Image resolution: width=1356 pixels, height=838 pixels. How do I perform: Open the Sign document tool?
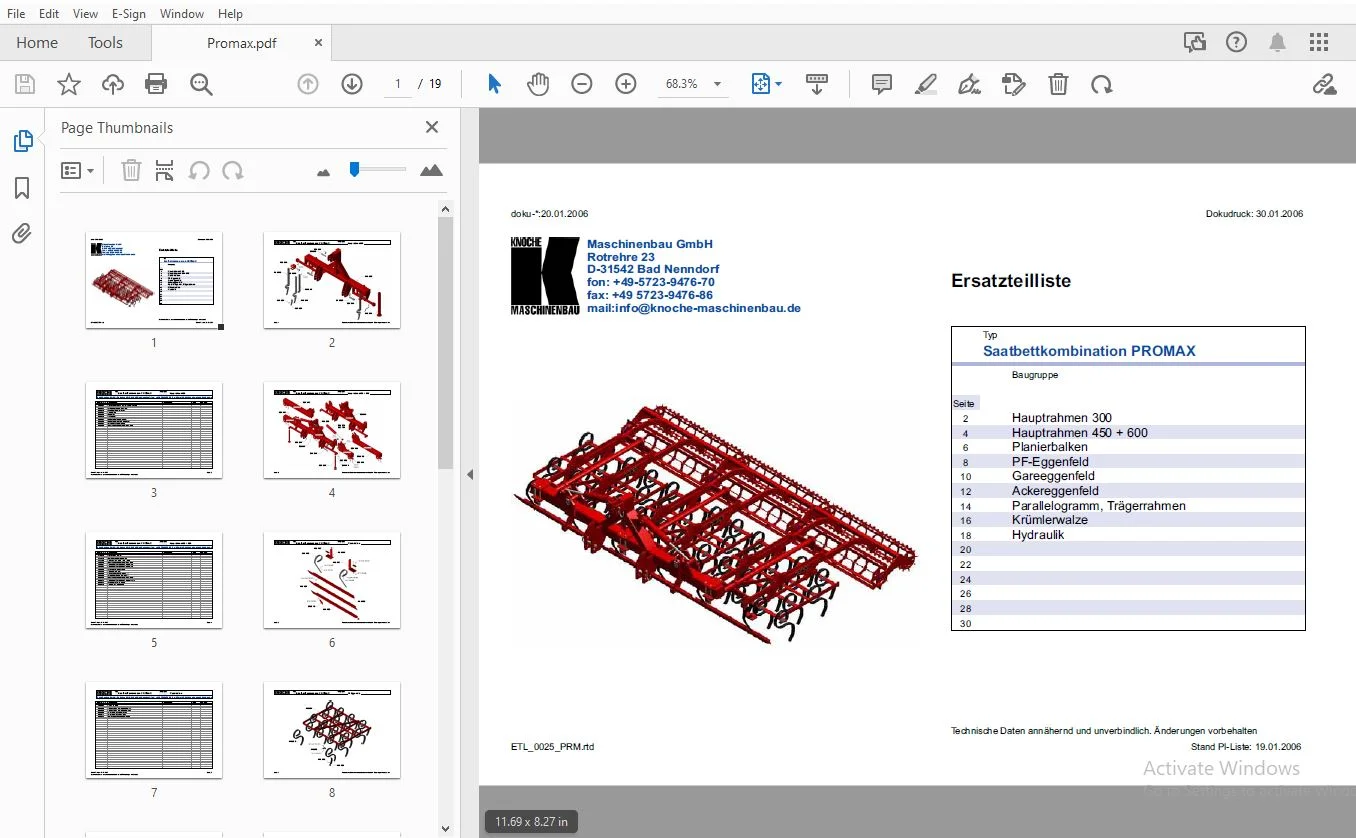(969, 84)
